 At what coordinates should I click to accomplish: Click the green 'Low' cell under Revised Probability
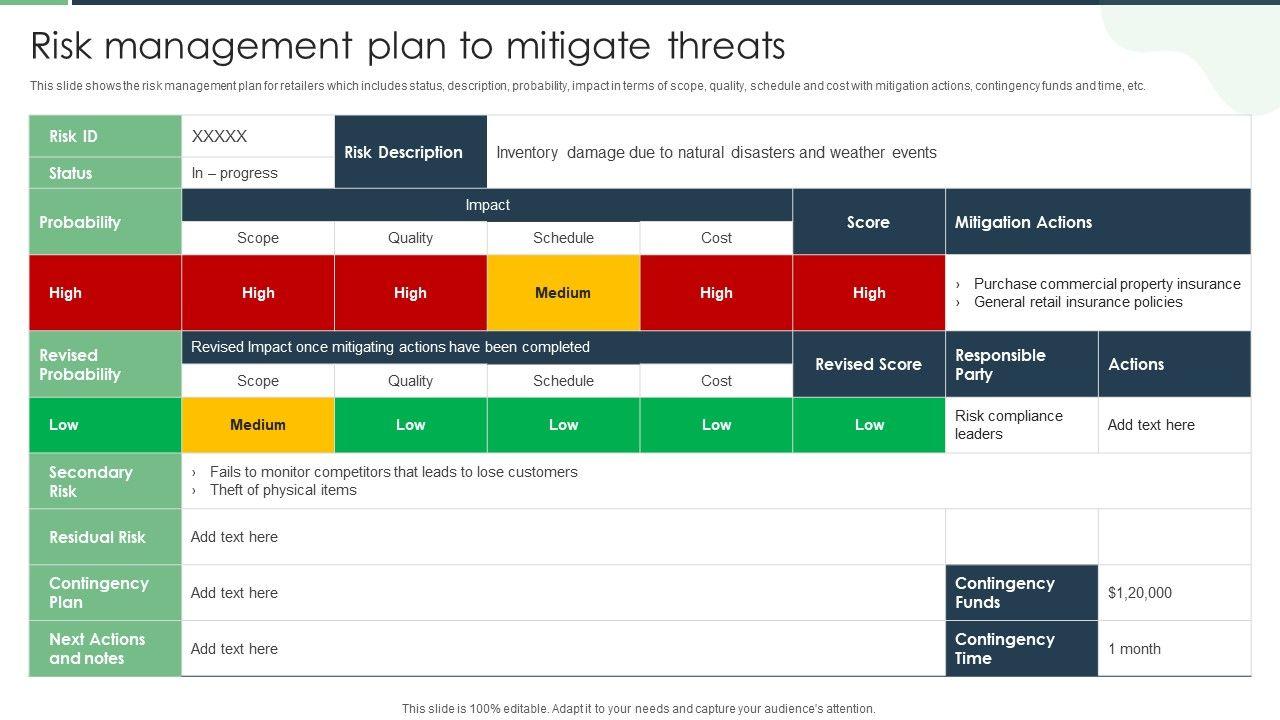(105, 425)
